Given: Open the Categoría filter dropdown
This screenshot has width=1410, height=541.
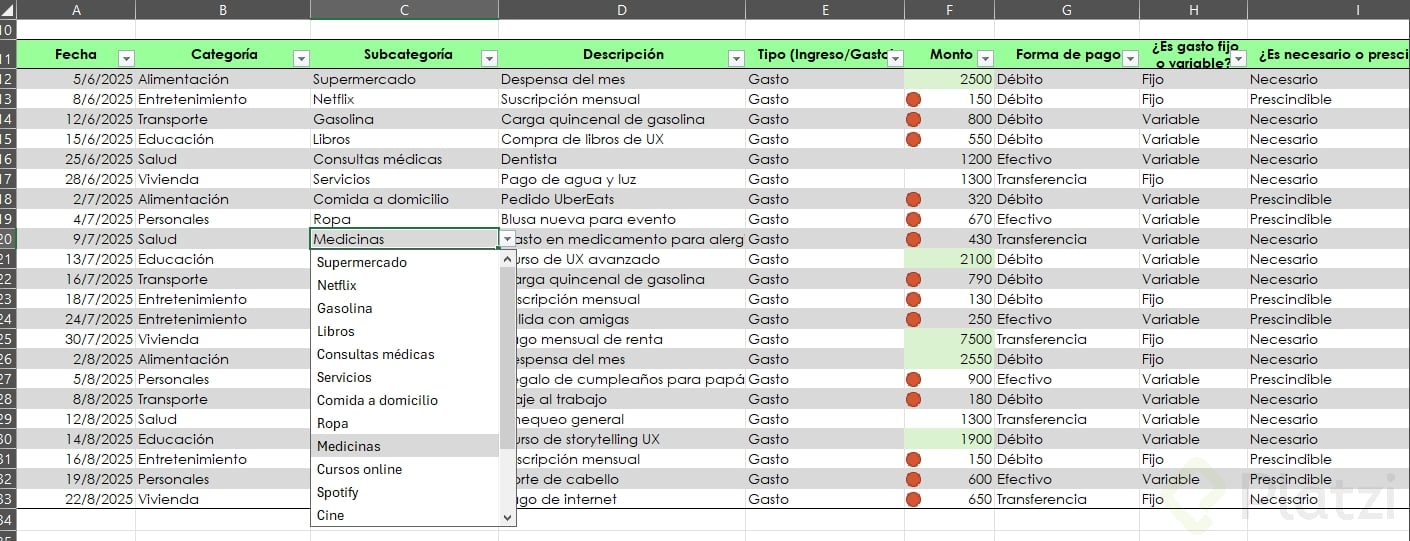Looking at the screenshot, I should pyautogui.click(x=301, y=59).
